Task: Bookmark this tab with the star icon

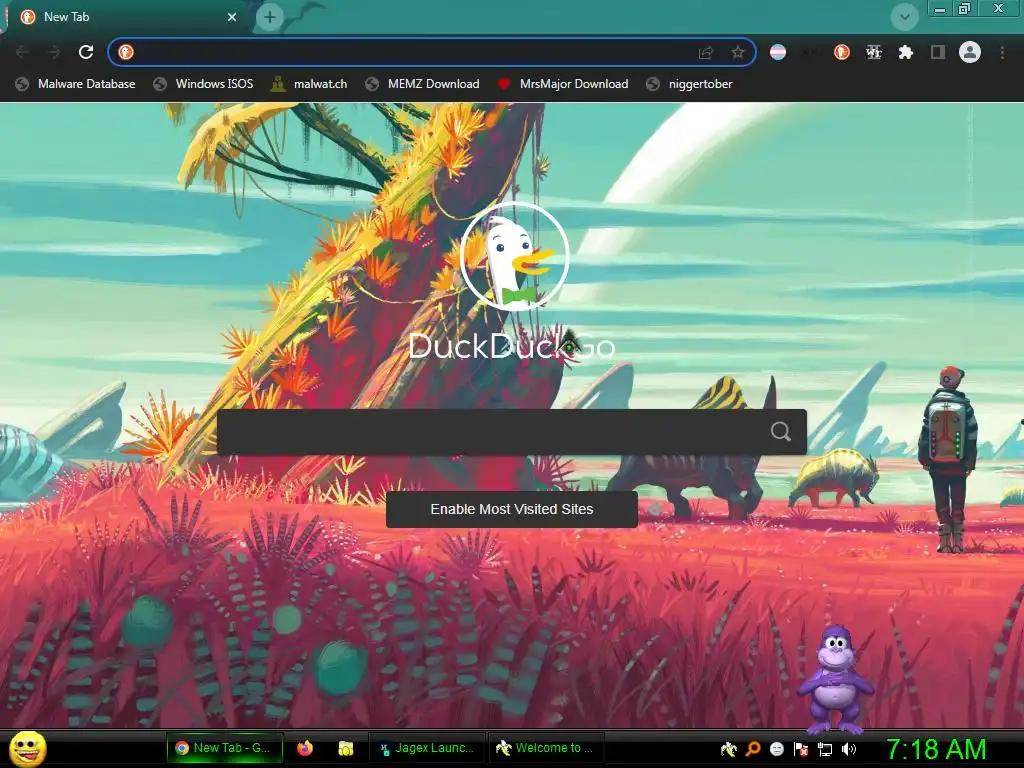Action: tap(737, 52)
